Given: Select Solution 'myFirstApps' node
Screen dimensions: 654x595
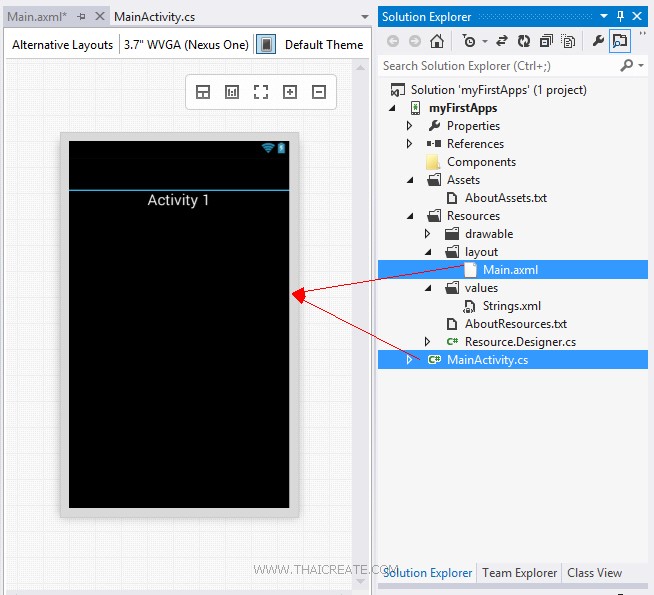Looking at the screenshot, I should (498, 90).
